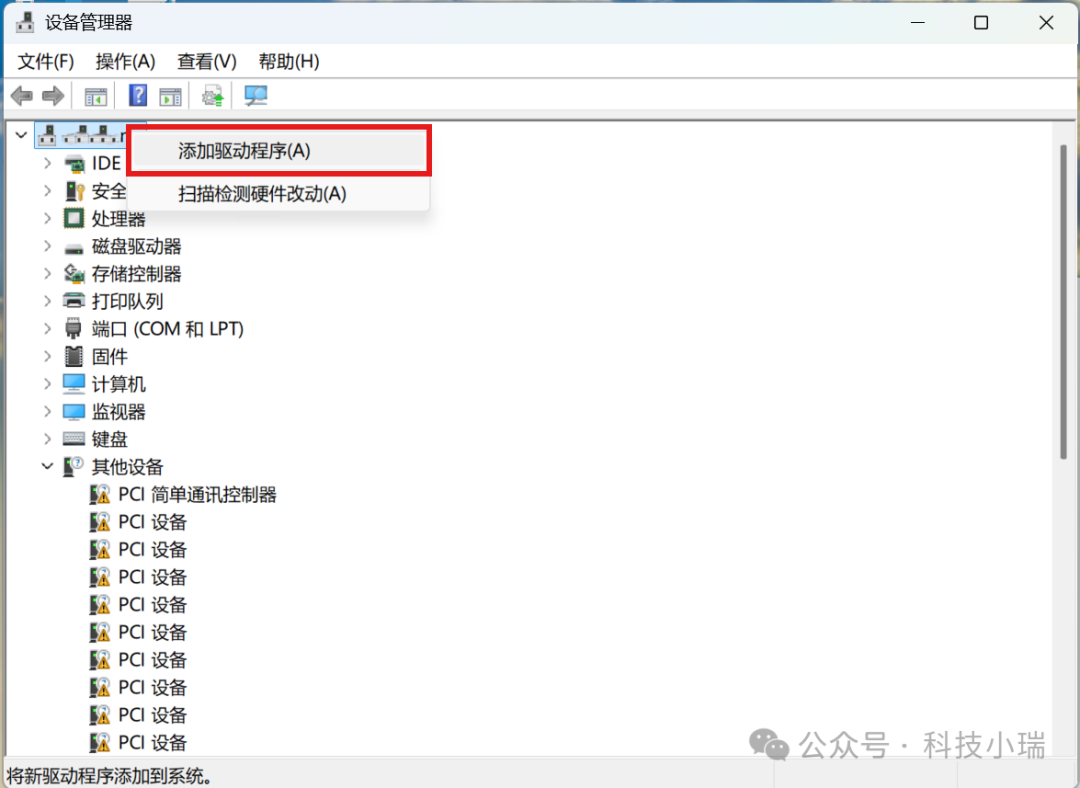
Task: Expand the 端口 (COM 和 LPT) chevron
Action: (48, 329)
